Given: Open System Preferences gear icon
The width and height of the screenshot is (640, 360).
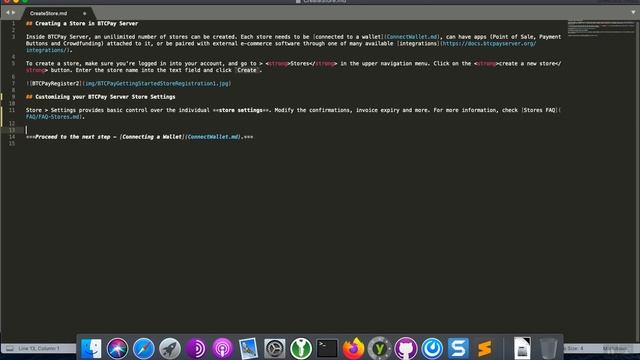Looking at the screenshot, I should click(x=275, y=349).
